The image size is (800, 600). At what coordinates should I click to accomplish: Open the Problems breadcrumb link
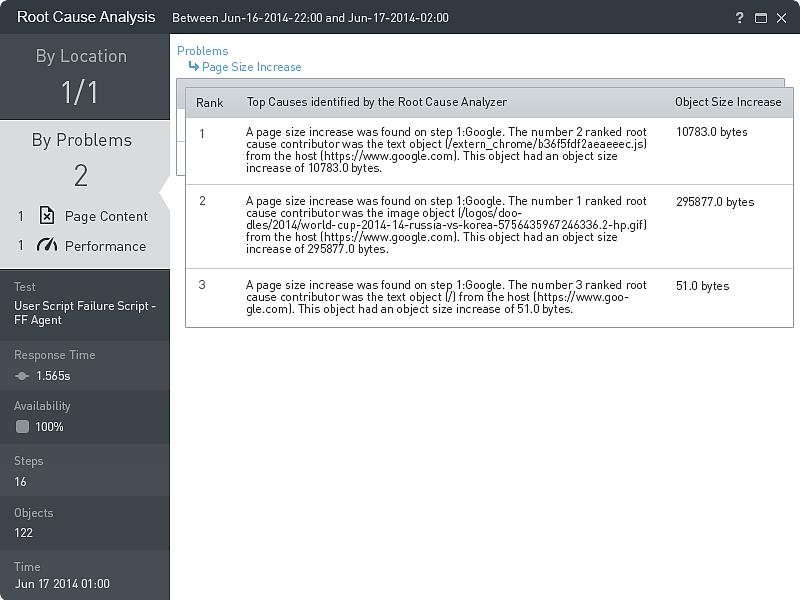pyautogui.click(x=203, y=50)
